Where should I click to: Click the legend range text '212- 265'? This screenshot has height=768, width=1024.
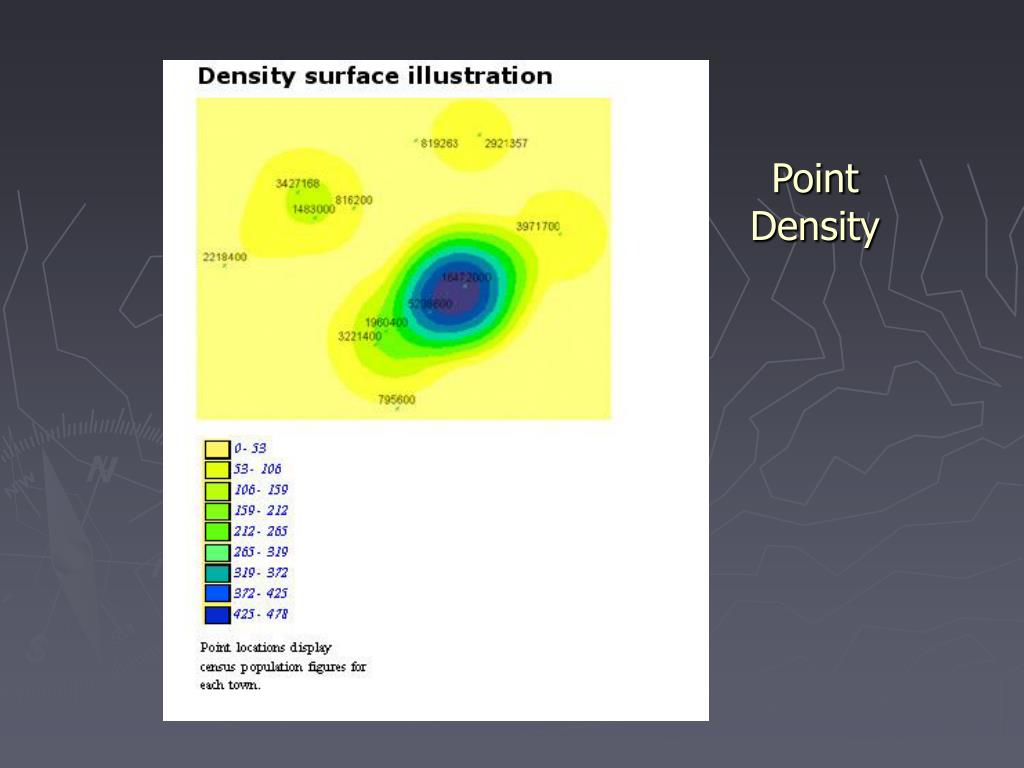261,532
